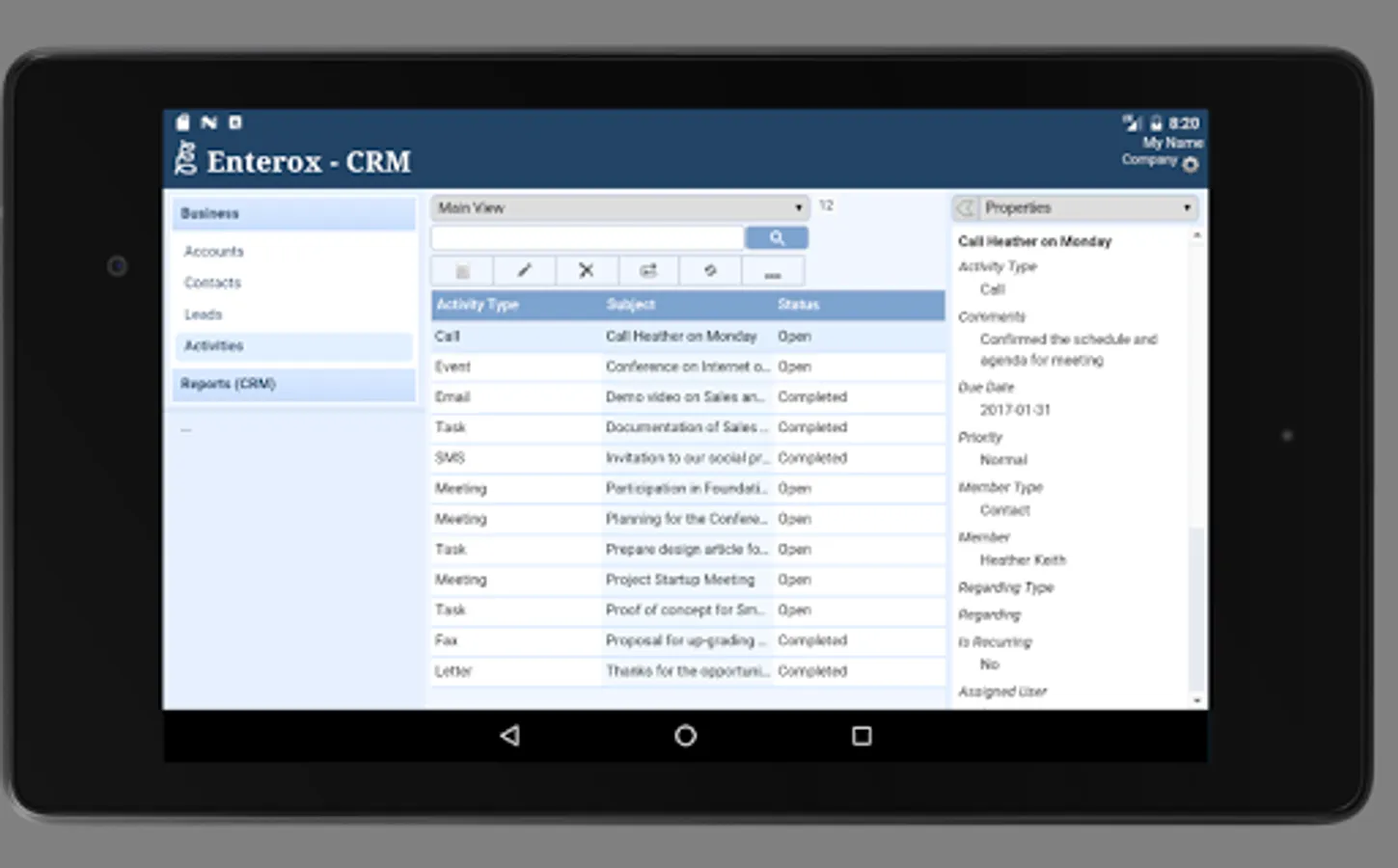The width and height of the screenshot is (1398, 868).
Task: Click the Normal priority value
Action: point(1003,460)
